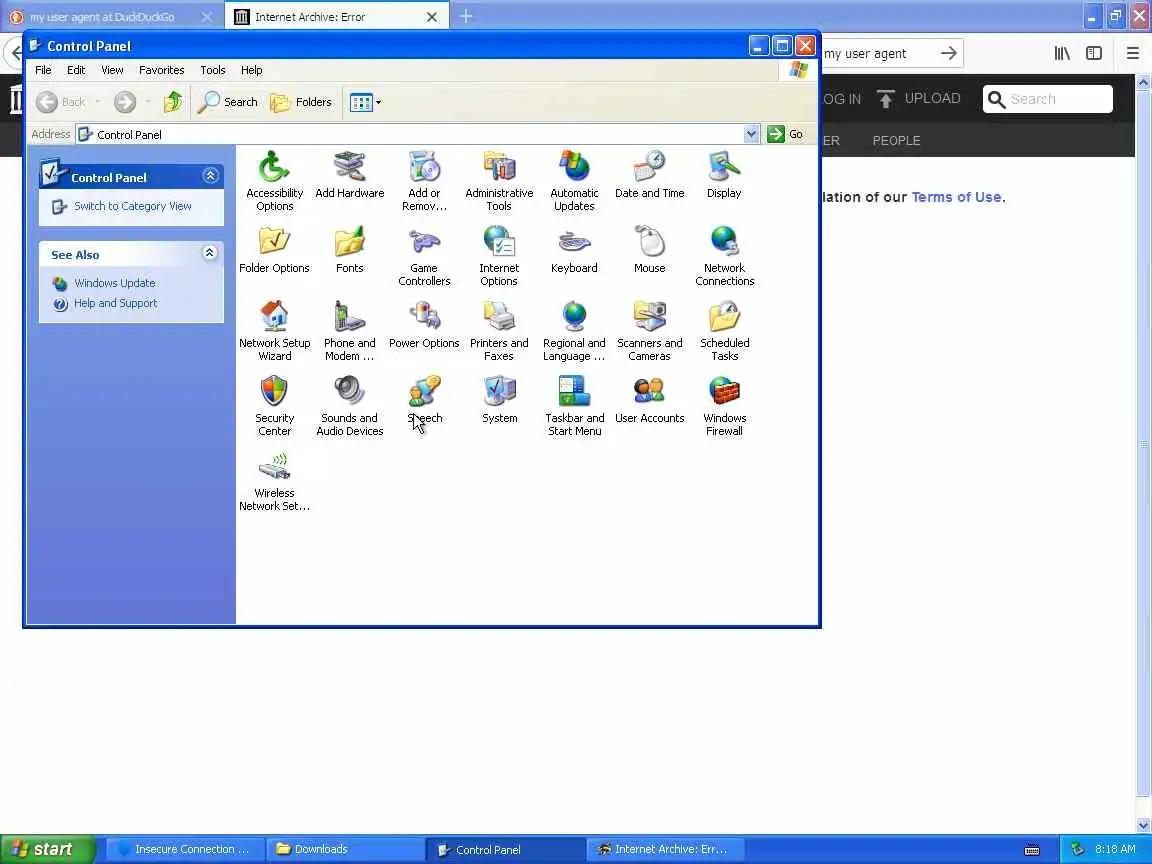Click the Start button
The height and width of the screenshot is (864, 1152).
tap(48, 849)
